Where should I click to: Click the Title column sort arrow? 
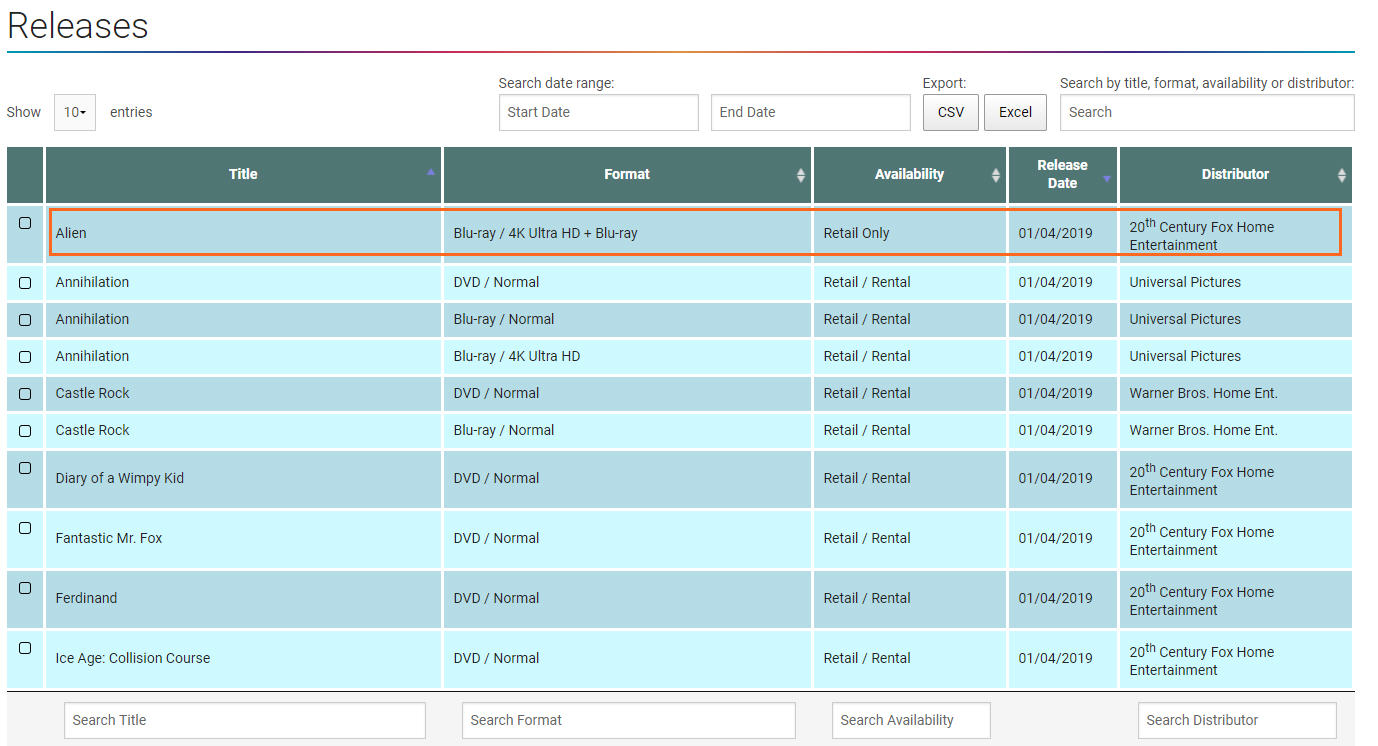pyautogui.click(x=430, y=172)
